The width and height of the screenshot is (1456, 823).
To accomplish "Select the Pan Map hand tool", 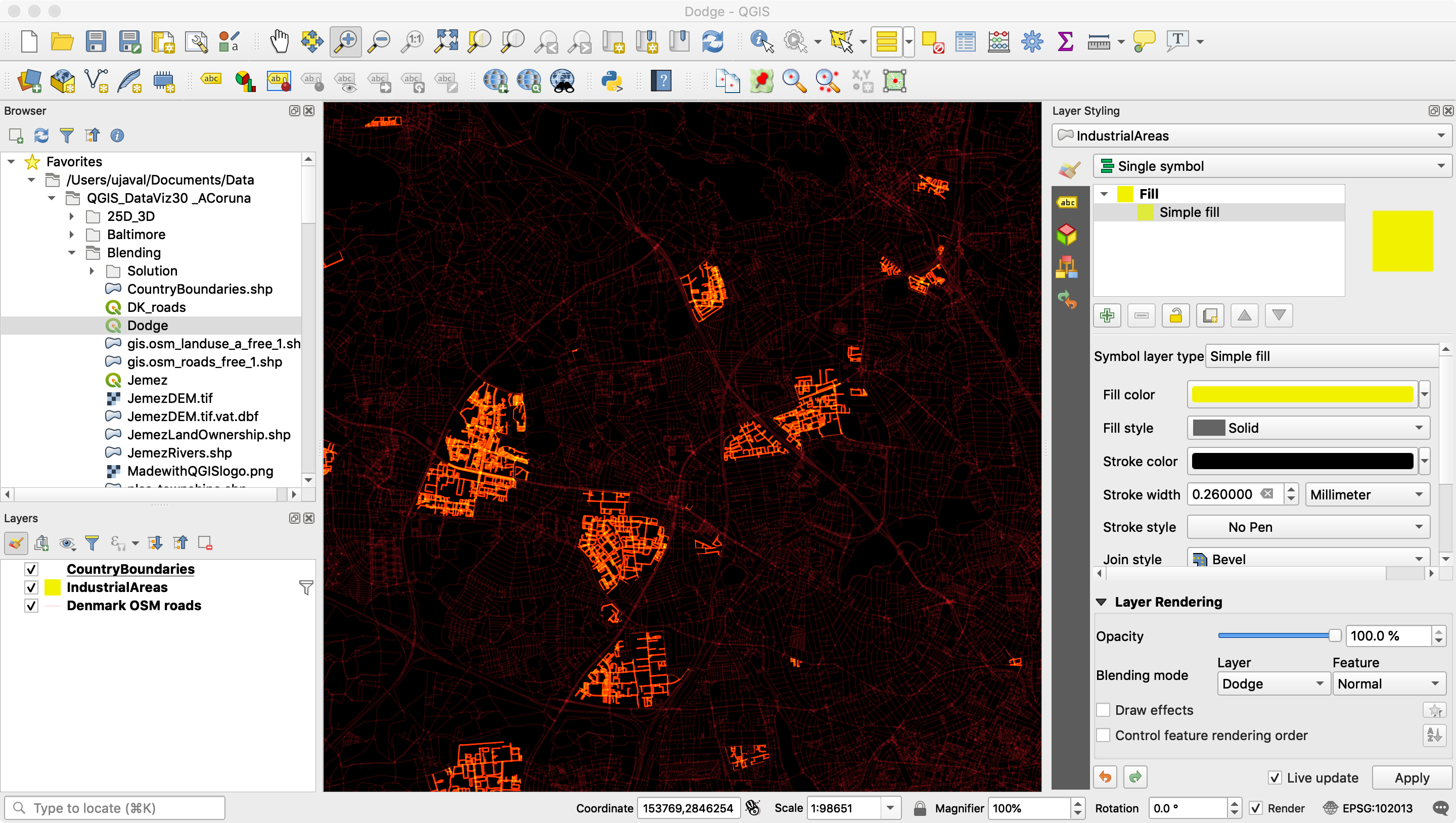I will 279,41.
